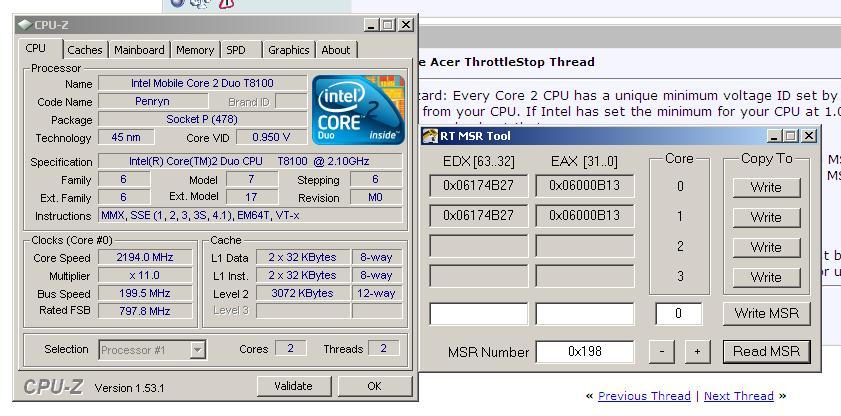Click the OK button in CPU-Z
841x416 pixels.
pyautogui.click(x=374, y=386)
